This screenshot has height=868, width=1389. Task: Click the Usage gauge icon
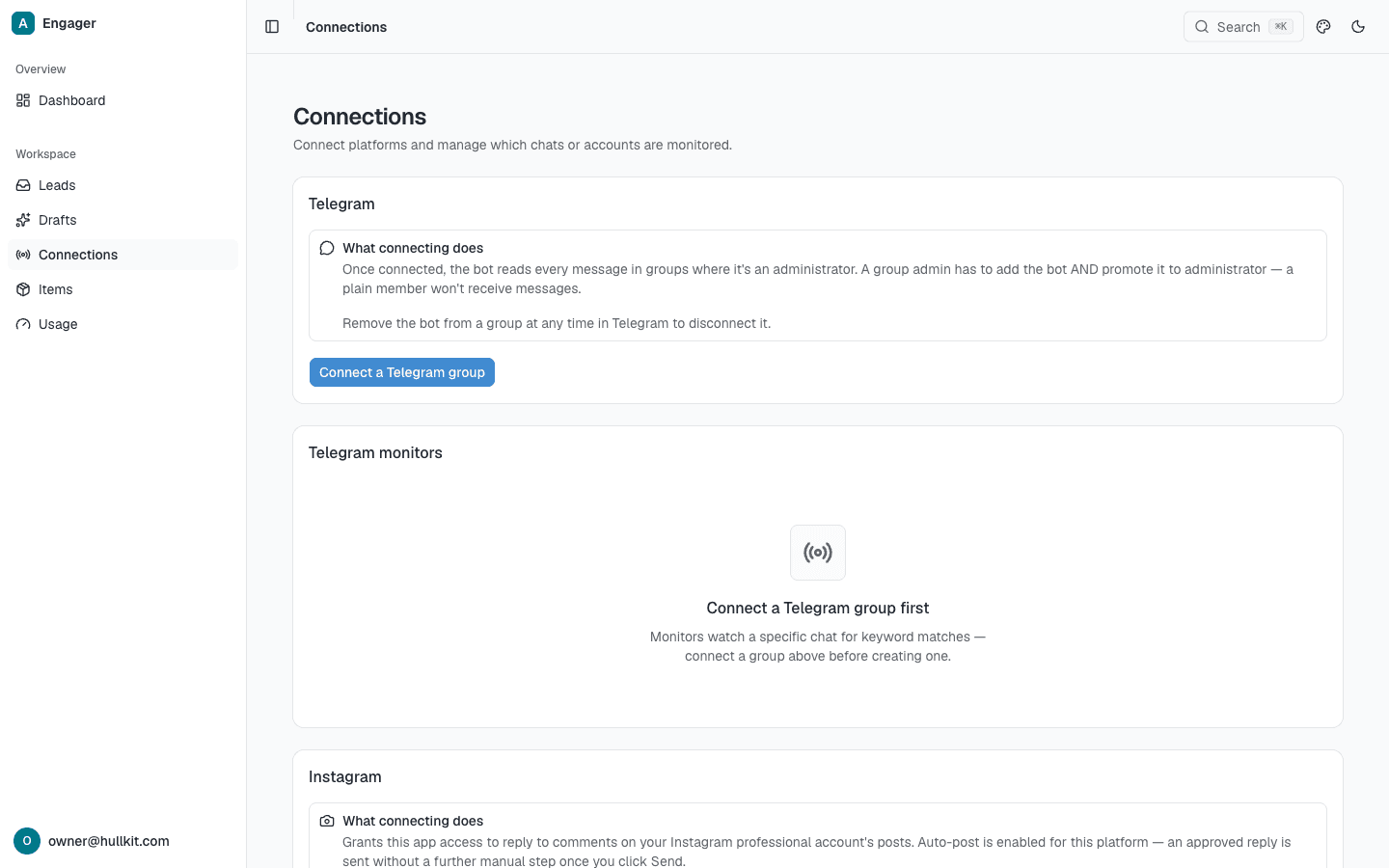tap(23, 324)
